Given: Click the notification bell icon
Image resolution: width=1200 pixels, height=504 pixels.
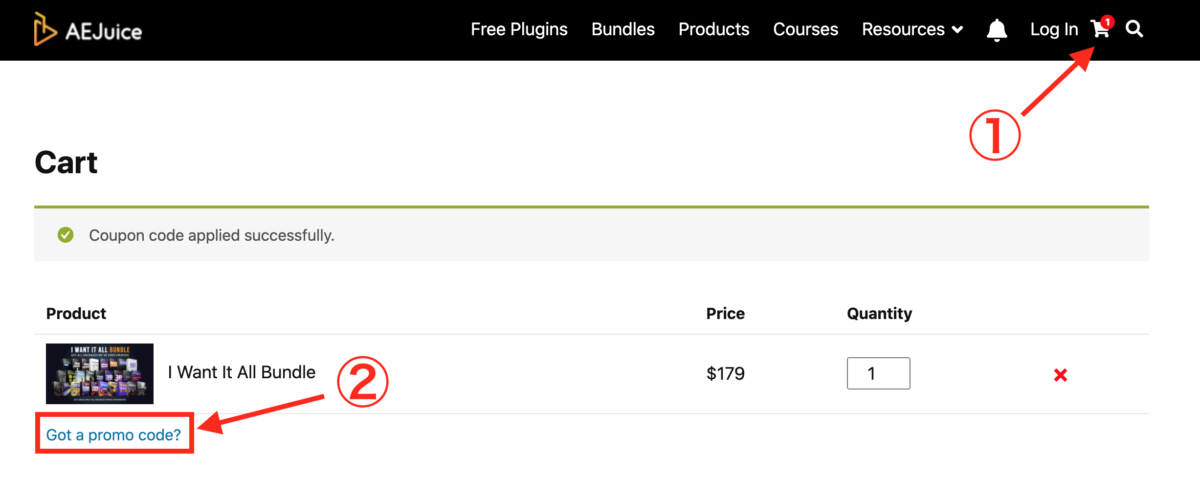Looking at the screenshot, I should (x=997, y=30).
